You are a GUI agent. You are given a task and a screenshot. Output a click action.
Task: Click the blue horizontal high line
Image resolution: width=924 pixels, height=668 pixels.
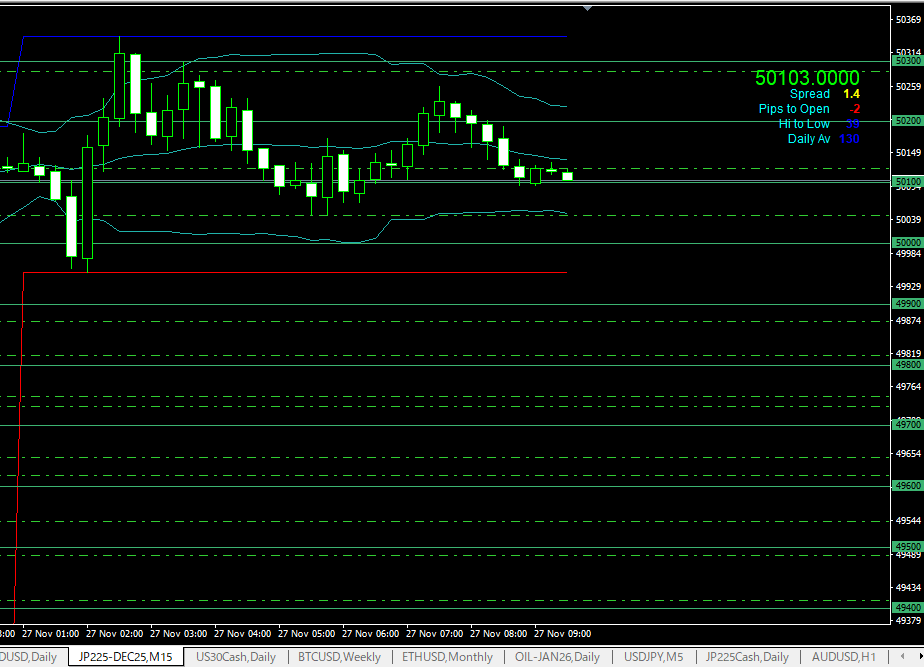click(300, 37)
